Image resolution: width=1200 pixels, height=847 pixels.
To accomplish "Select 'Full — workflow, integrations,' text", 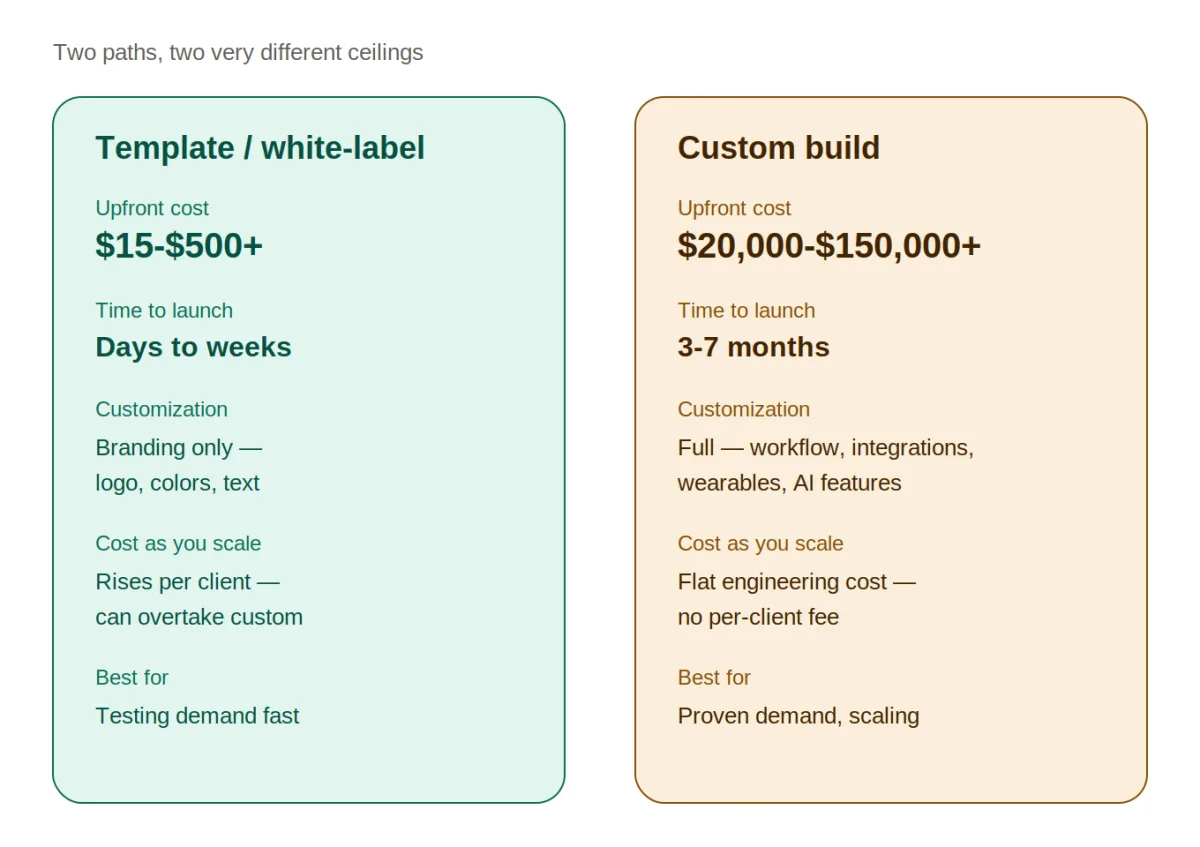I will [x=825, y=447].
